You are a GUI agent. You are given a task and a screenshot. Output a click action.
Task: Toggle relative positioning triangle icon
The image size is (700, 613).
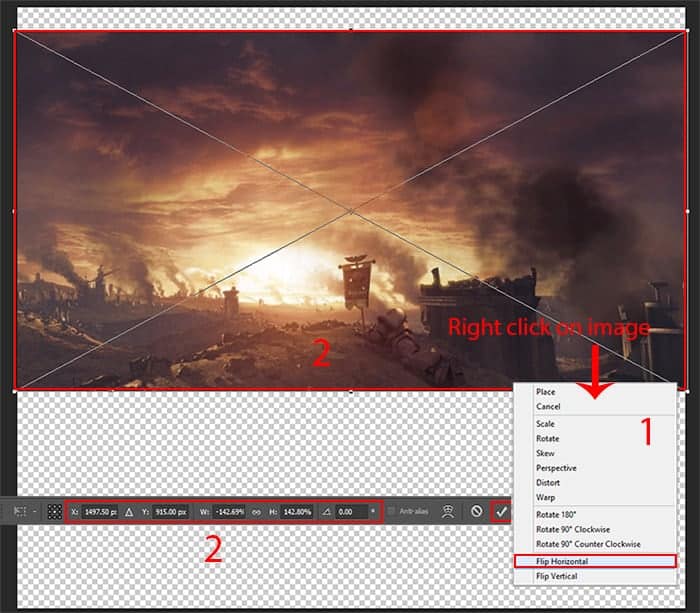[x=128, y=511]
